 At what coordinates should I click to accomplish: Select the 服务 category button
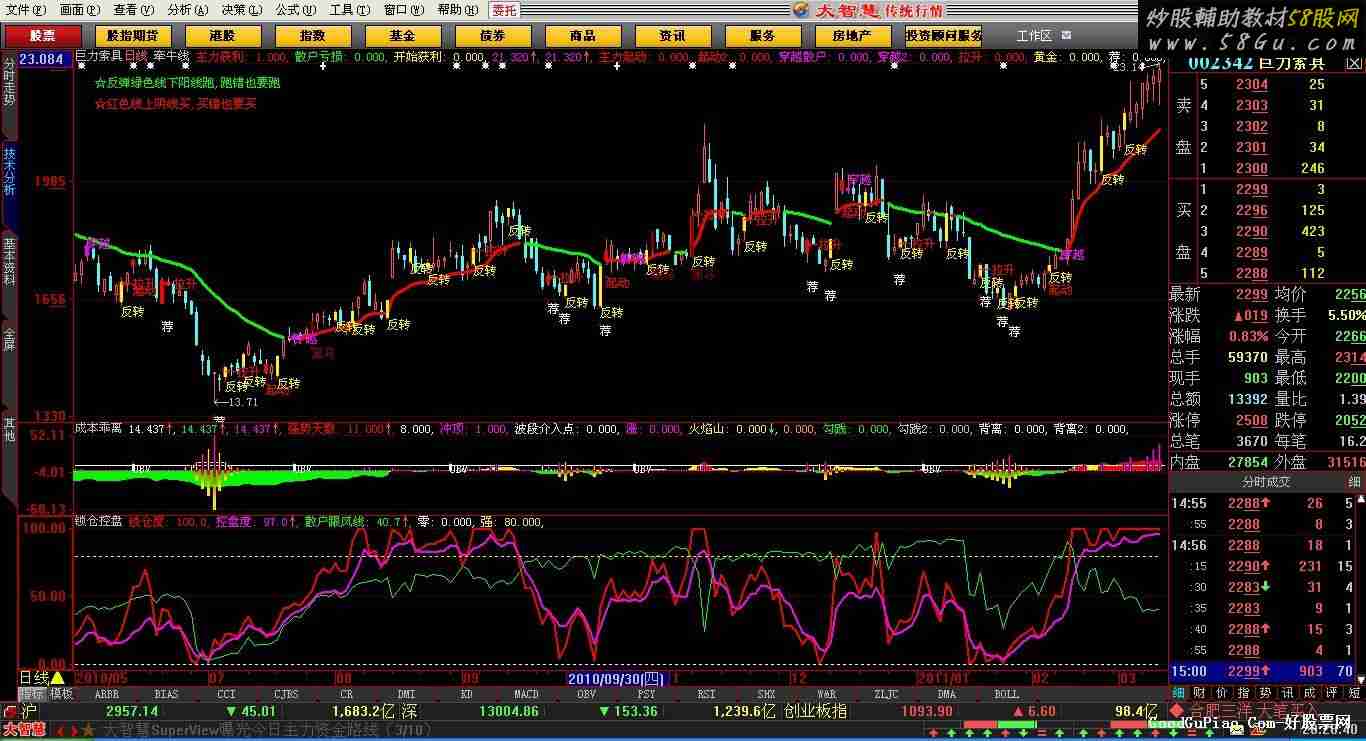tap(762, 35)
